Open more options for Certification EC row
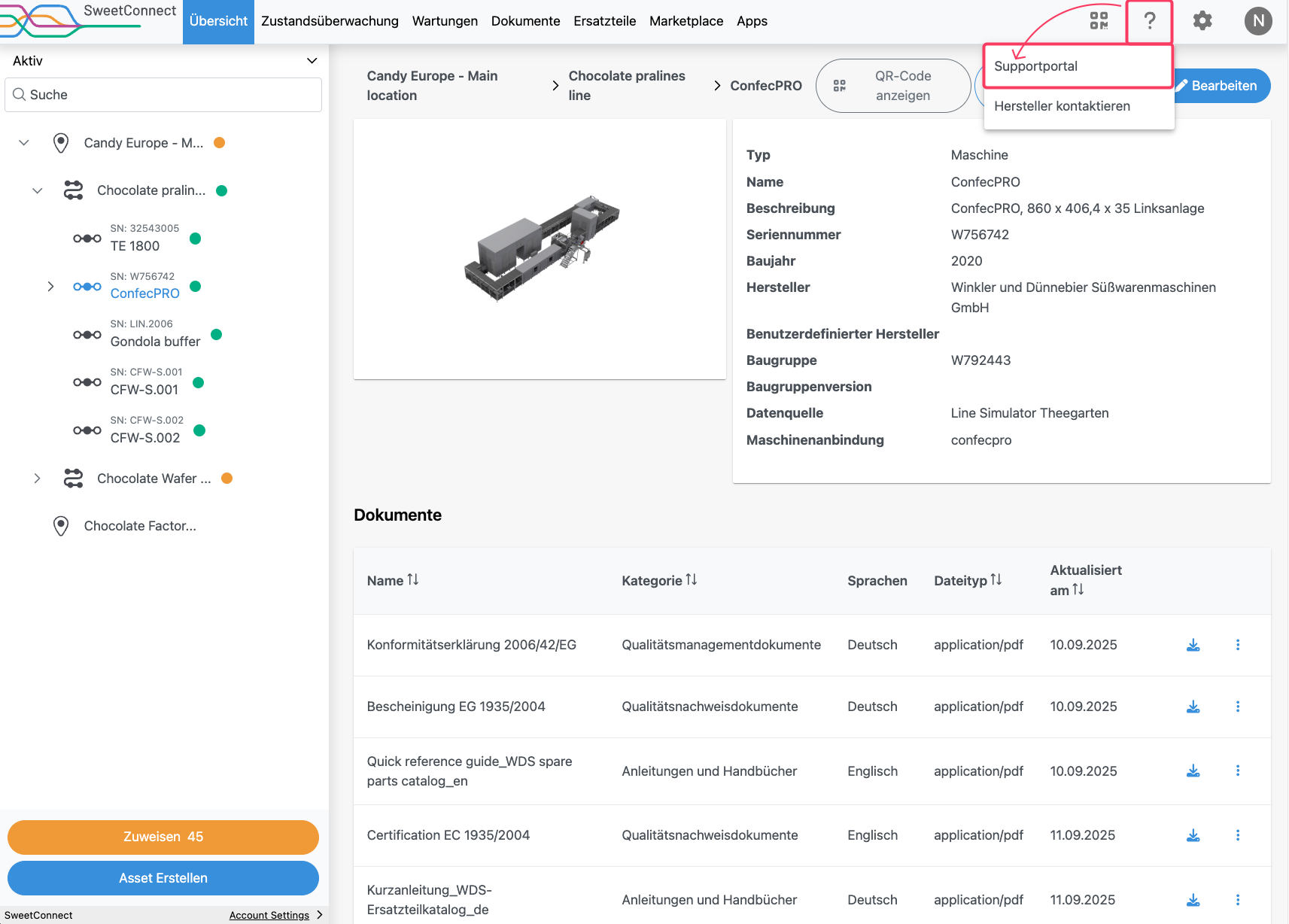The width and height of the screenshot is (1289, 924). click(x=1238, y=835)
